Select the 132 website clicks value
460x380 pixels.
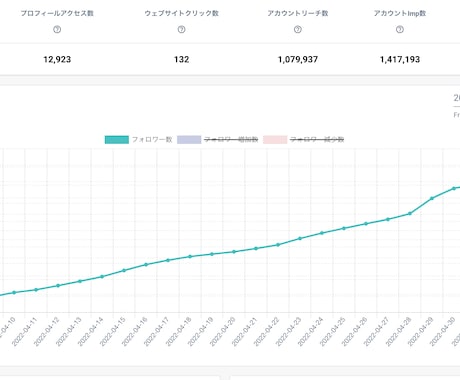(x=181, y=59)
